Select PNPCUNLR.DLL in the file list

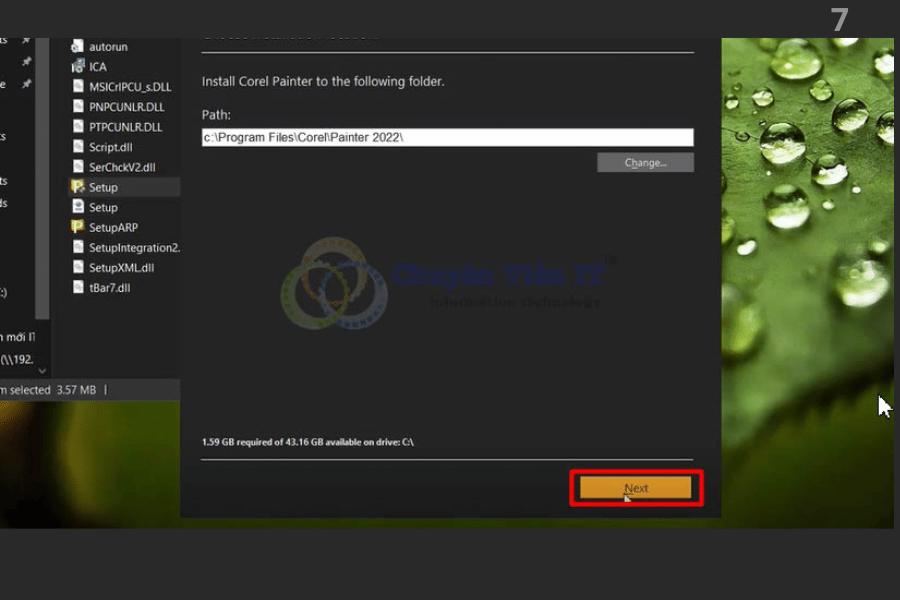tap(125, 107)
